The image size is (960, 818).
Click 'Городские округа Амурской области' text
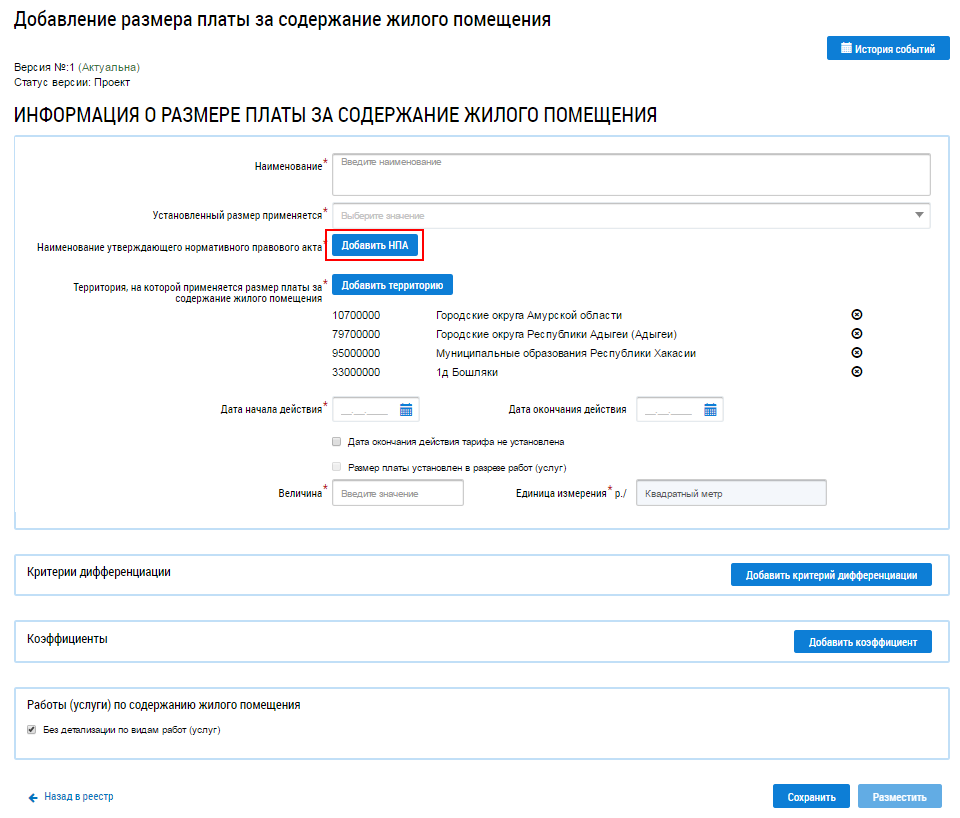click(529, 315)
